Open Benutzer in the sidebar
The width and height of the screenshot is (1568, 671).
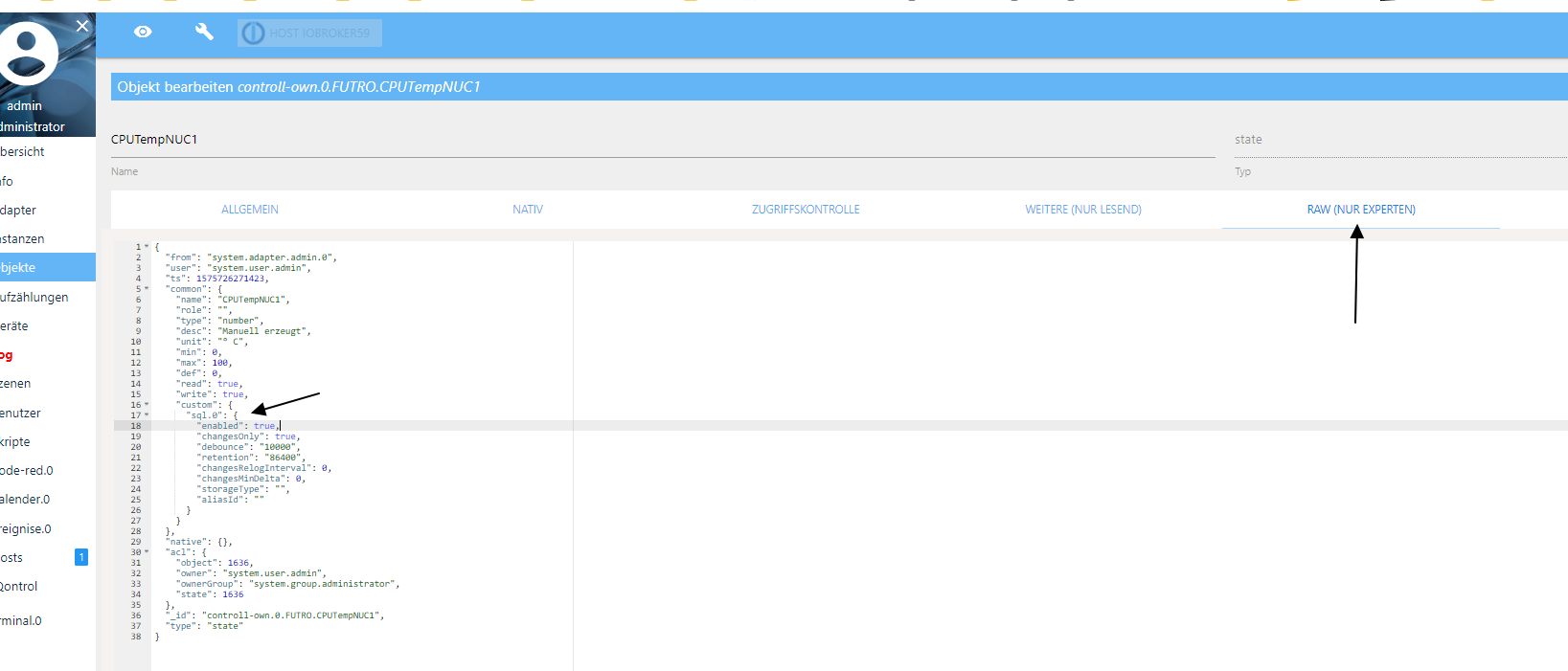pos(48,413)
